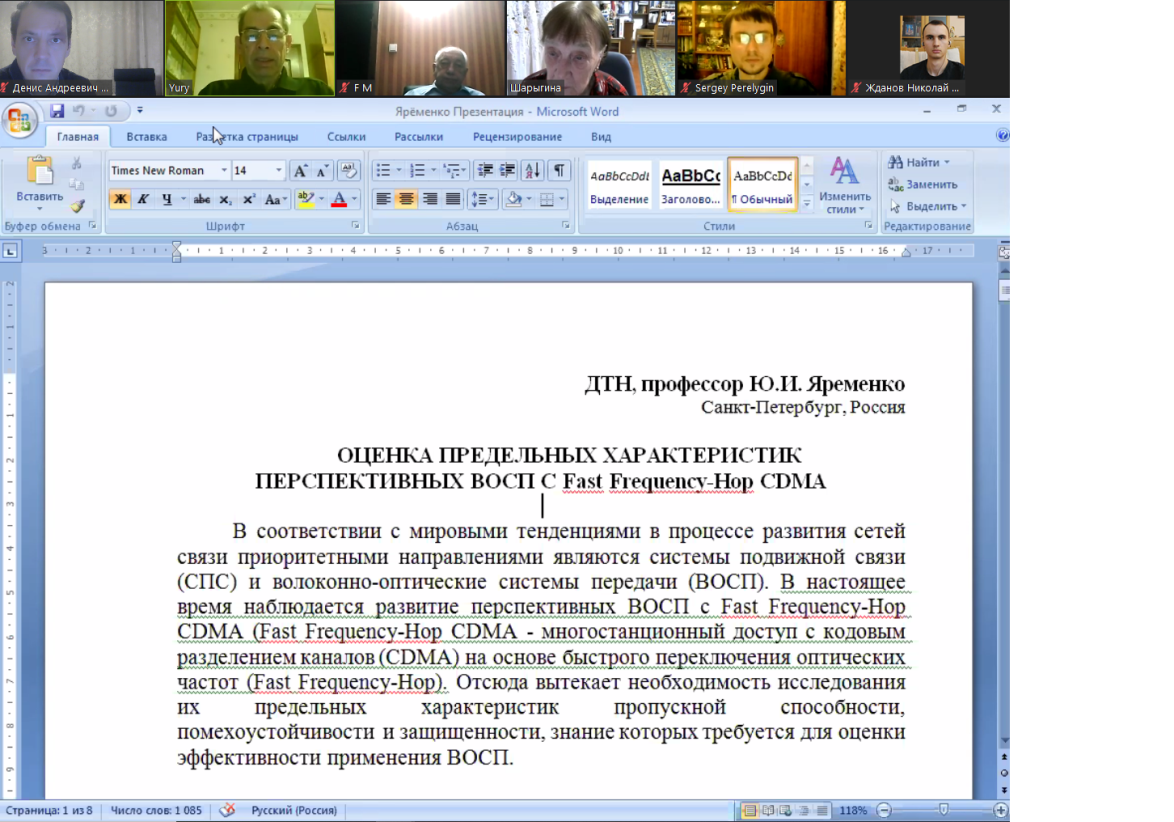1174x822 pixels.
Task: Open Word help question mark icon
Action: (1003, 136)
